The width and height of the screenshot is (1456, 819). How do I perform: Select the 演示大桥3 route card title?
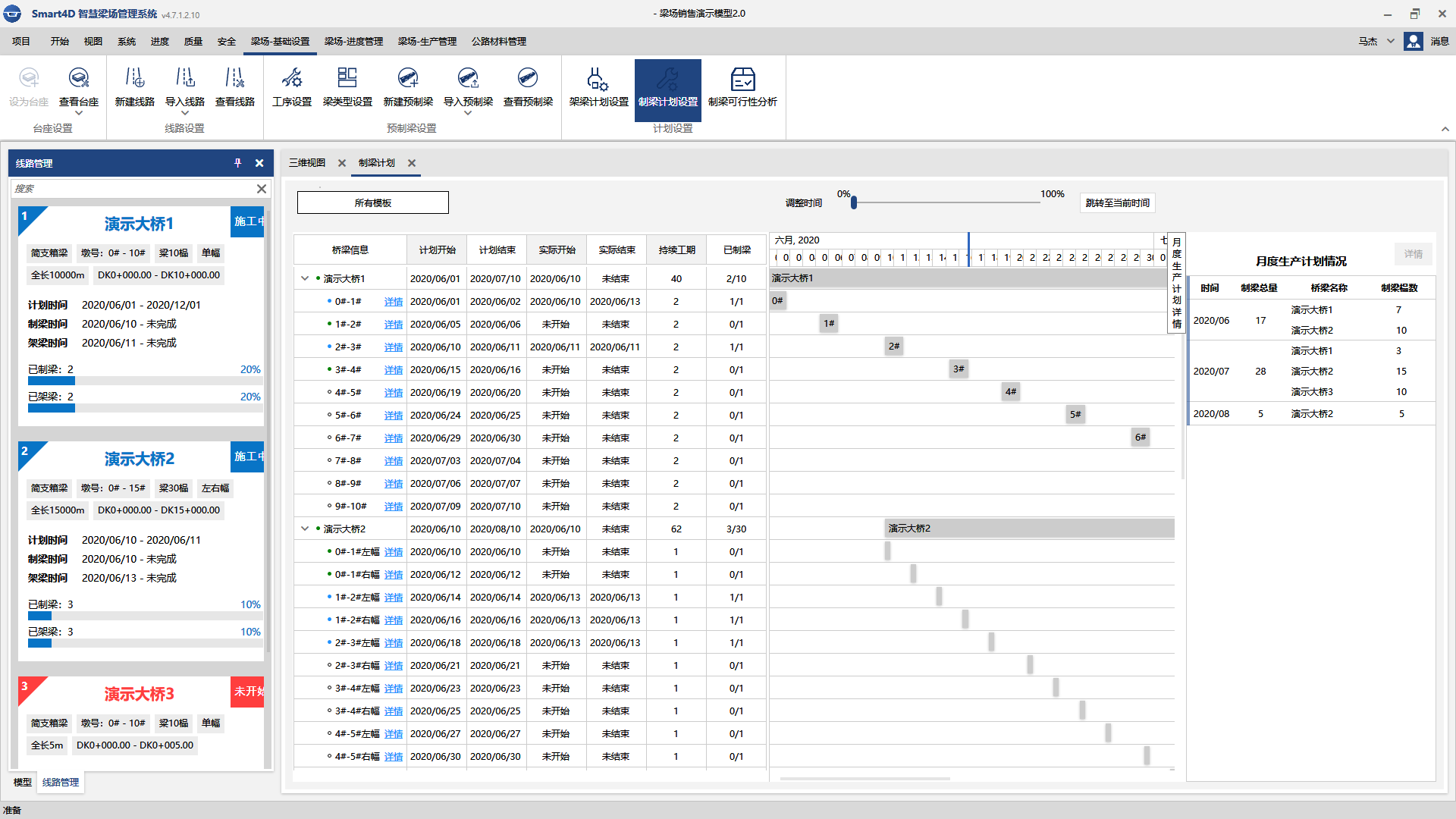click(x=139, y=694)
